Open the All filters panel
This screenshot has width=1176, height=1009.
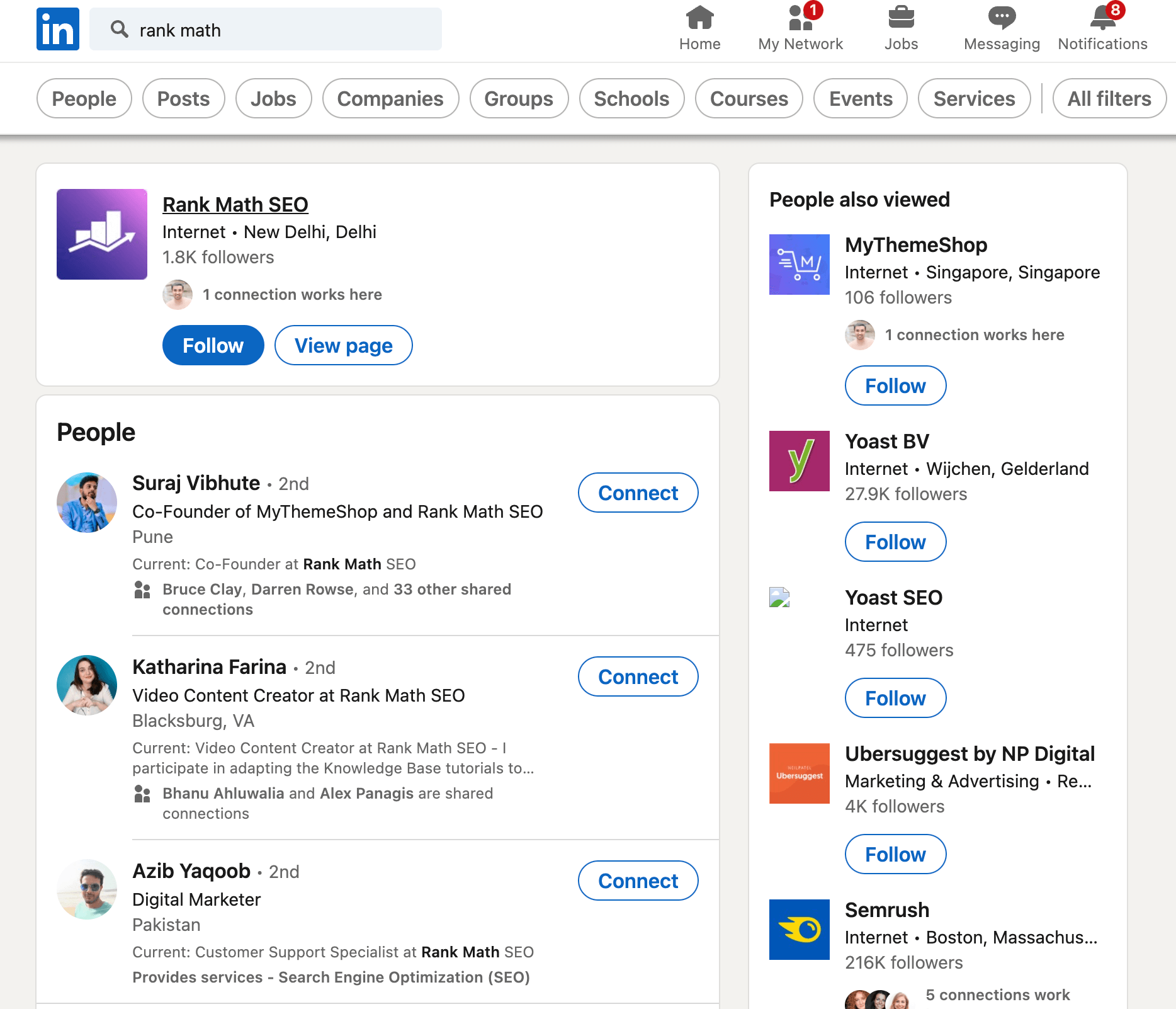1110,98
